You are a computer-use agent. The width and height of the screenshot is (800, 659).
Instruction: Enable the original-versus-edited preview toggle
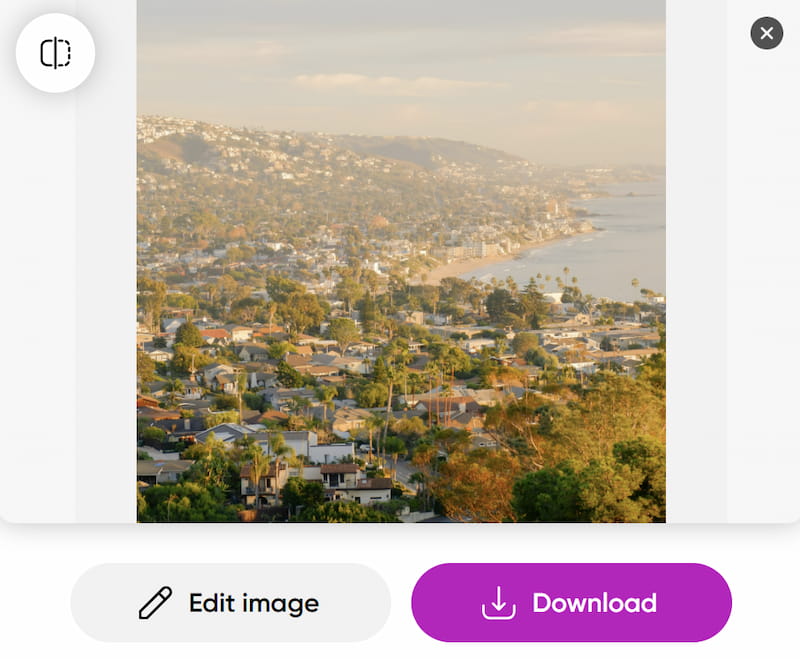click(x=55, y=55)
